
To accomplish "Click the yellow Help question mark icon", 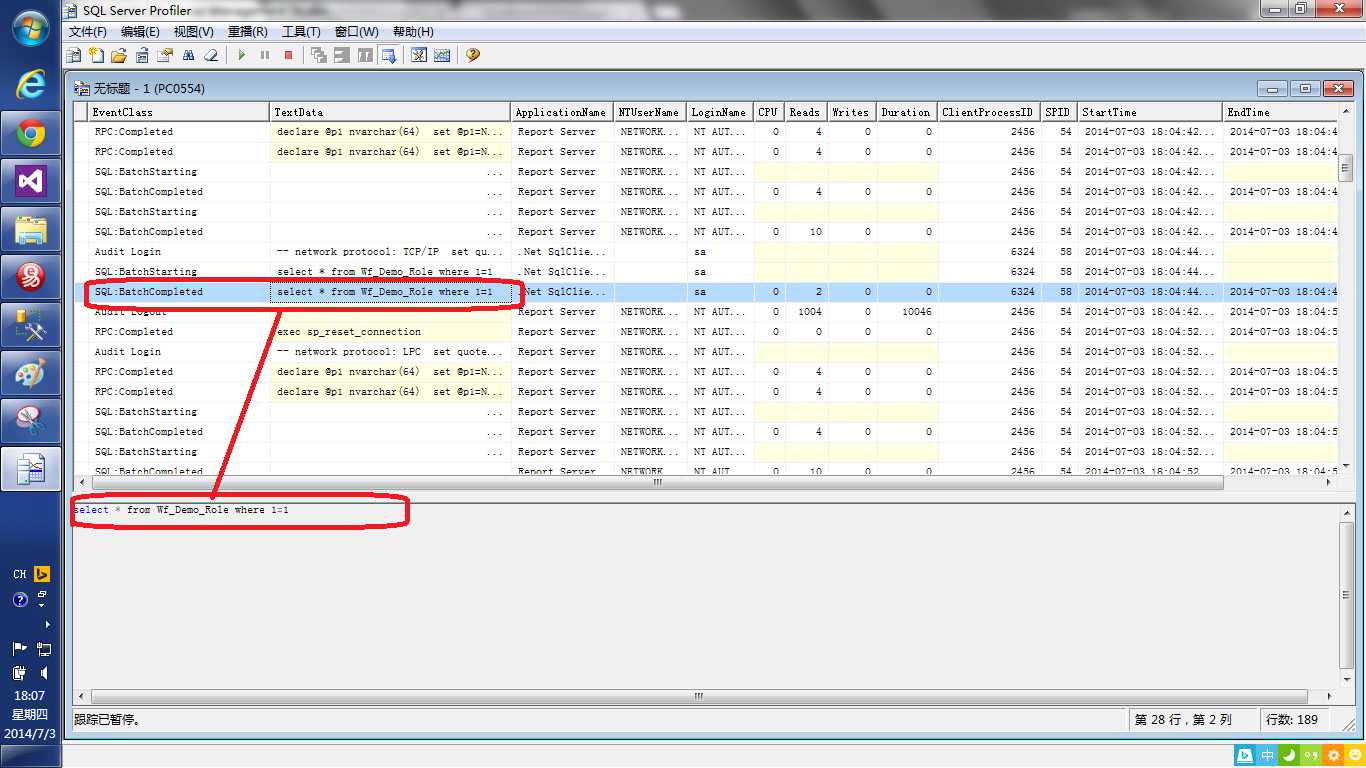I will pos(473,55).
